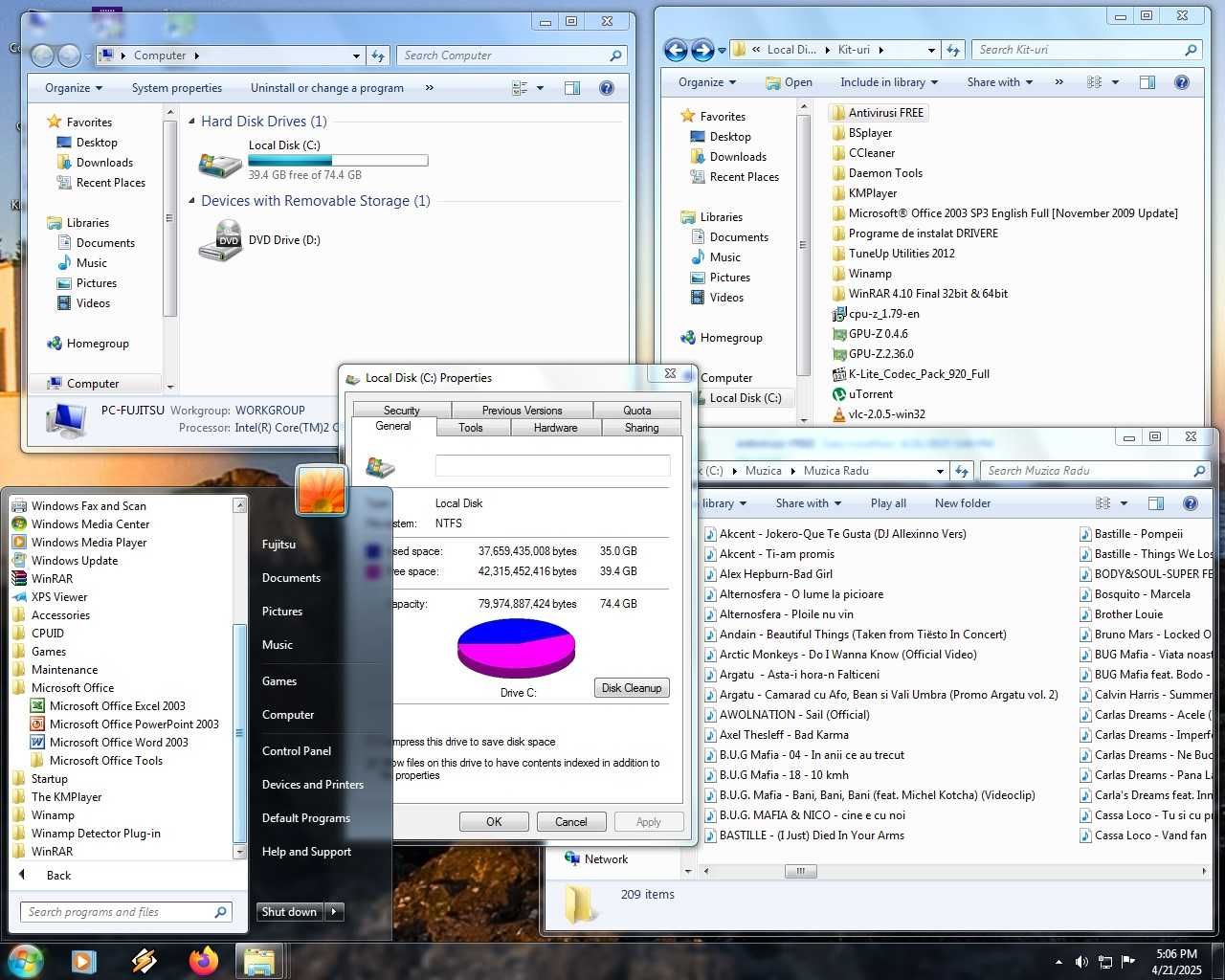The height and width of the screenshot is (980, 1225).
Task: Toggle preview pane in Computer window
Action: point(572,88)
